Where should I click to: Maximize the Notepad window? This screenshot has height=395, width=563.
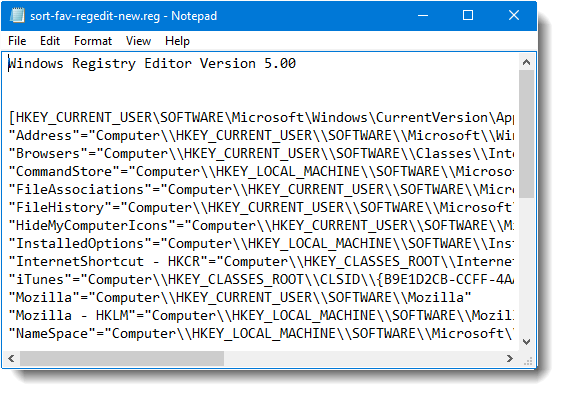468,15
